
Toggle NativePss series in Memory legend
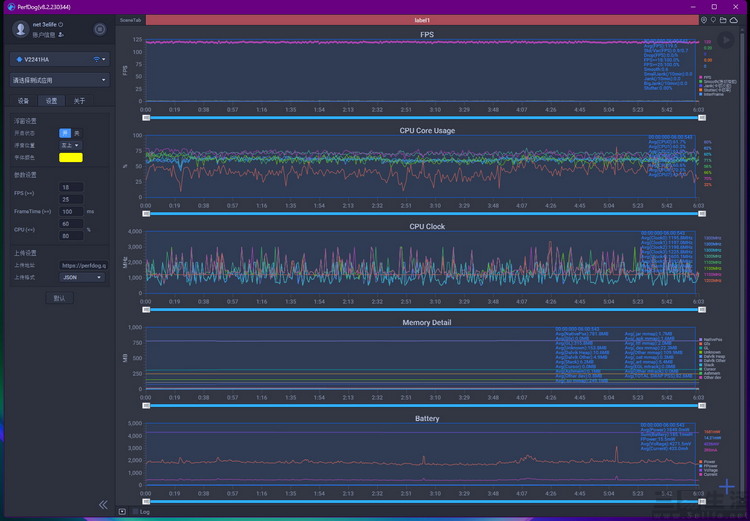(711, 340)
